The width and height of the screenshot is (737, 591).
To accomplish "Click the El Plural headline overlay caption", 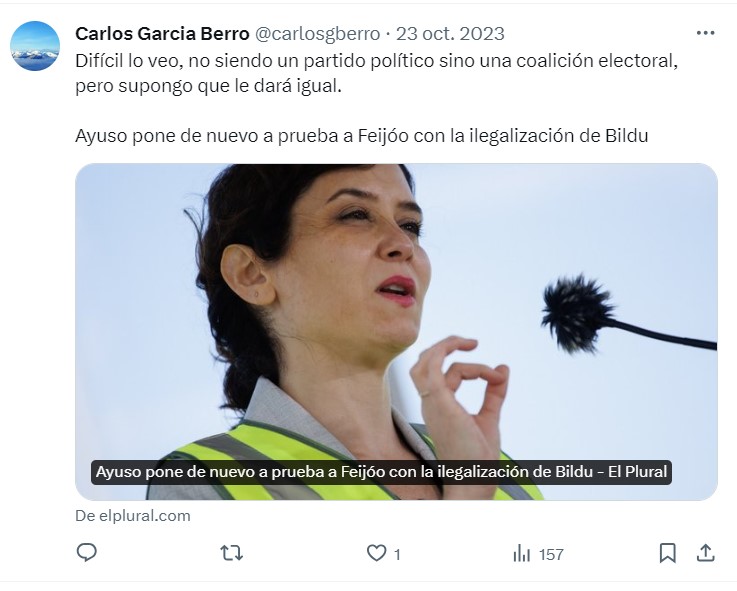I will [381, 472].
